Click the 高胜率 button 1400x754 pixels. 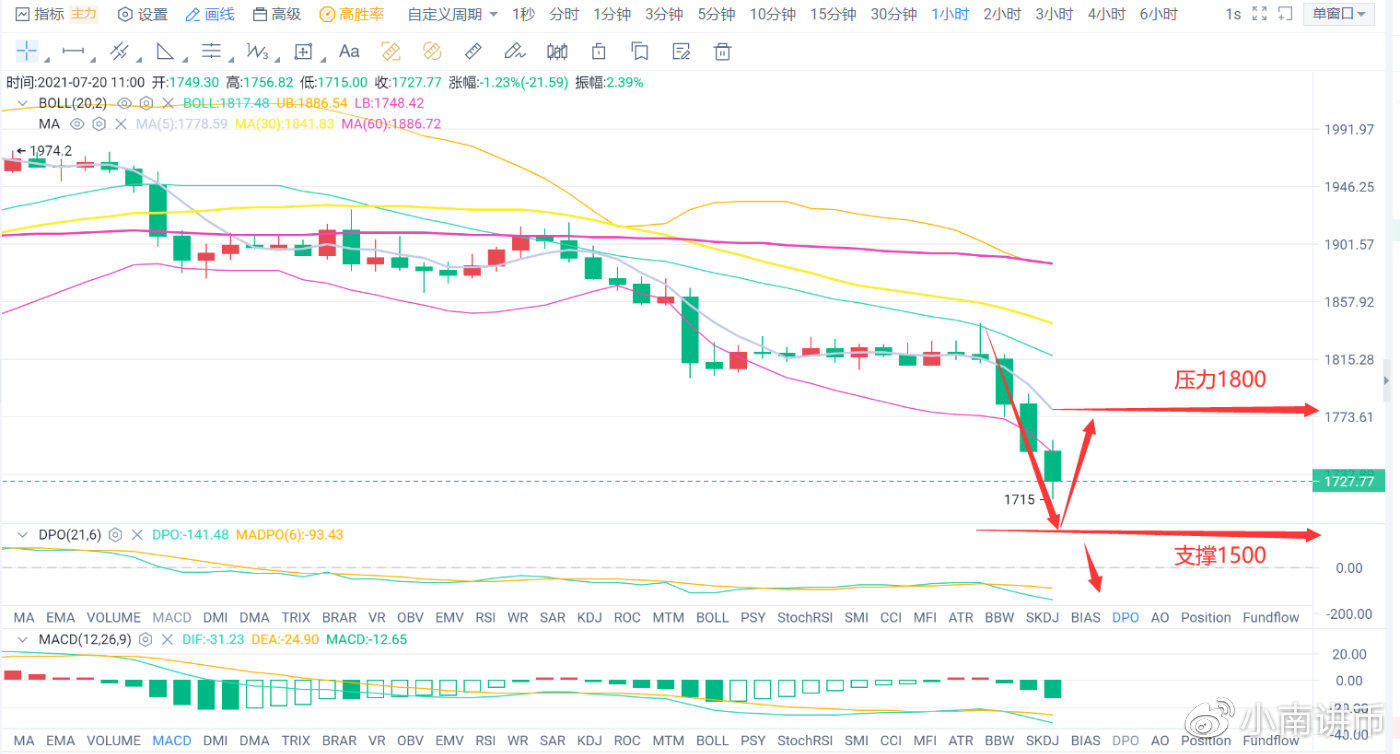[350, 14]
